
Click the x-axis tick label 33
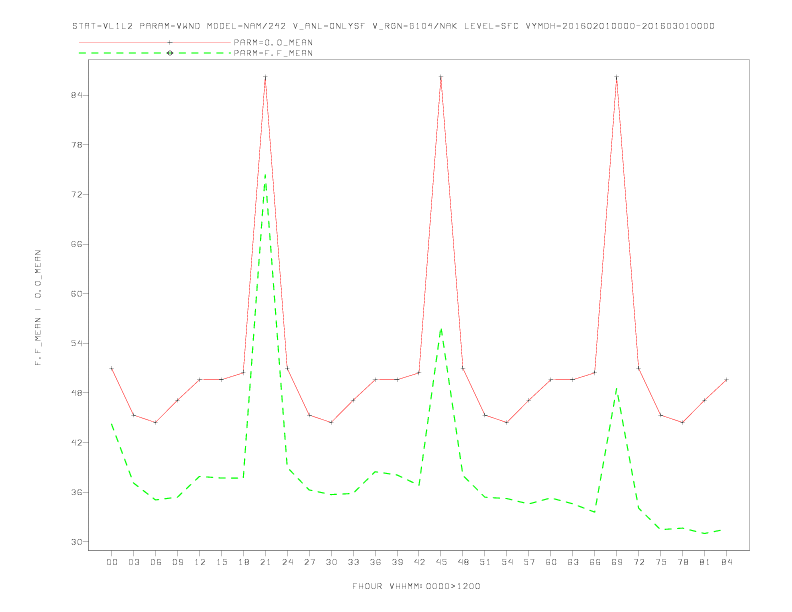point(353,562)
